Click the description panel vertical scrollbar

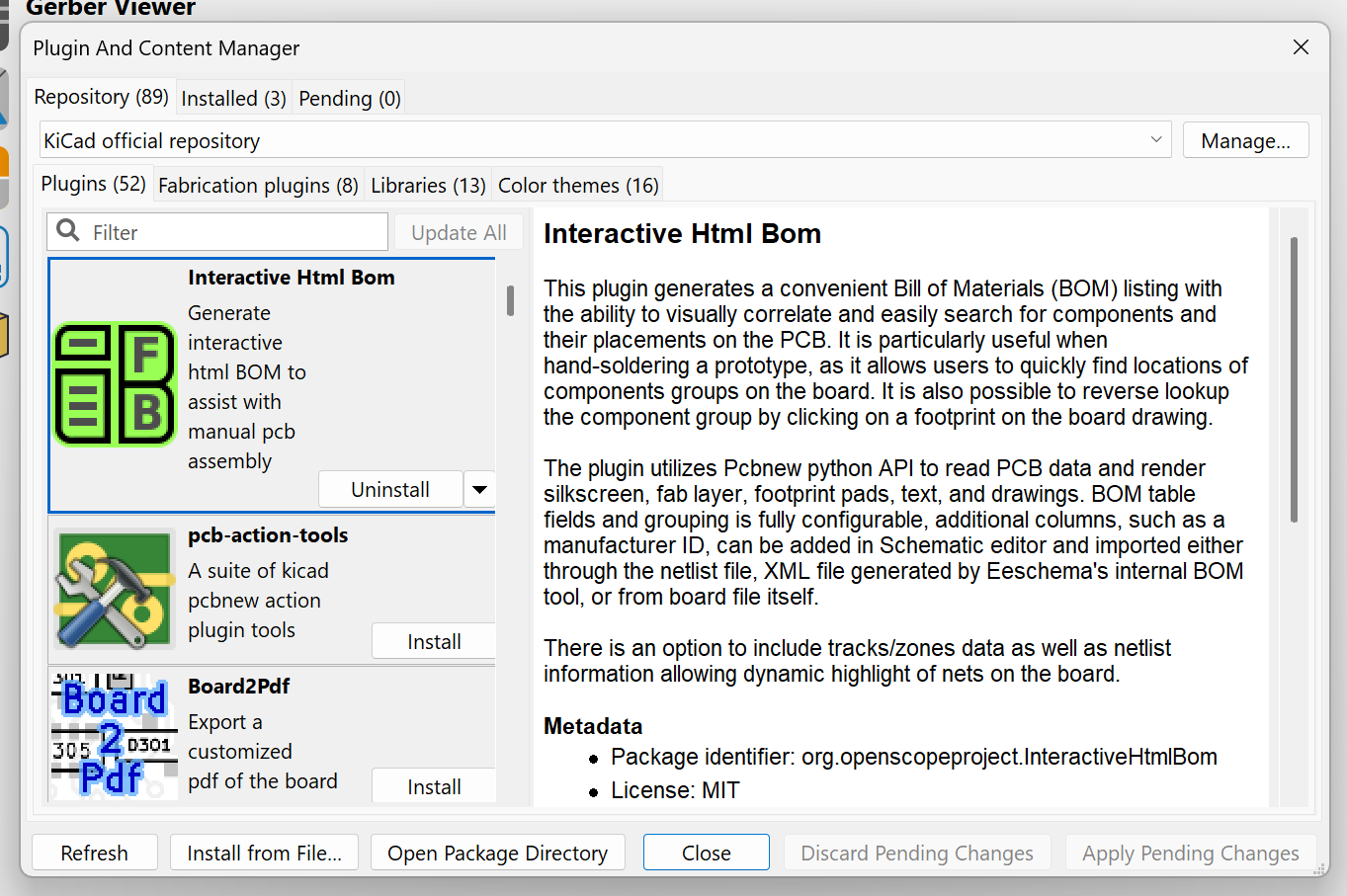(x=1293, y=379)
